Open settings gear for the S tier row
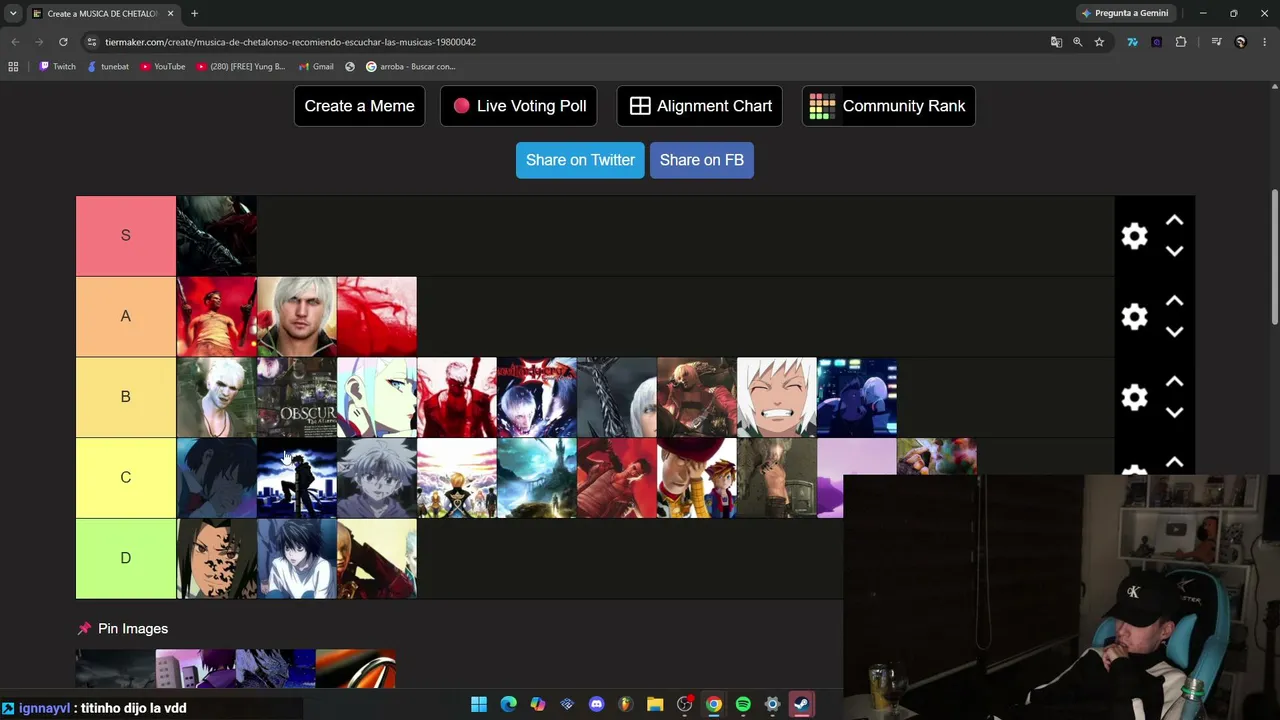Image resolution: width=1280 pixels, height=720 pixels. point(1134,236)
